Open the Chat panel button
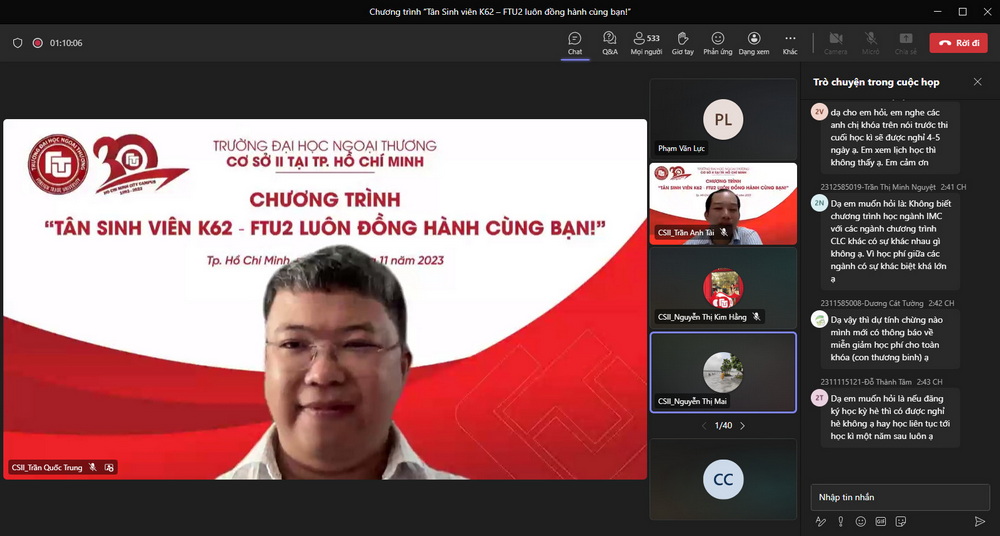The image size is (1000, 536). 575,43
